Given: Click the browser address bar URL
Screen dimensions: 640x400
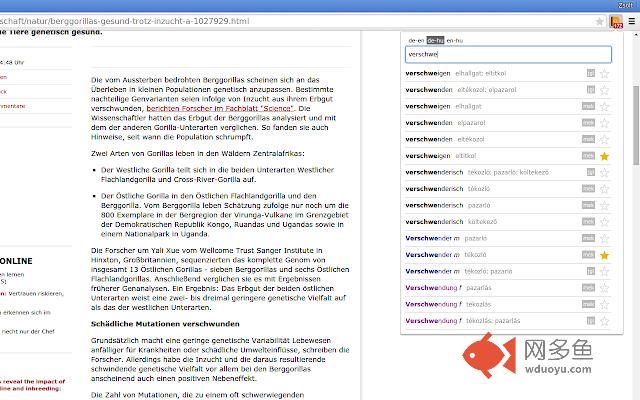Looking at the screenshot, I should [124, 21].
